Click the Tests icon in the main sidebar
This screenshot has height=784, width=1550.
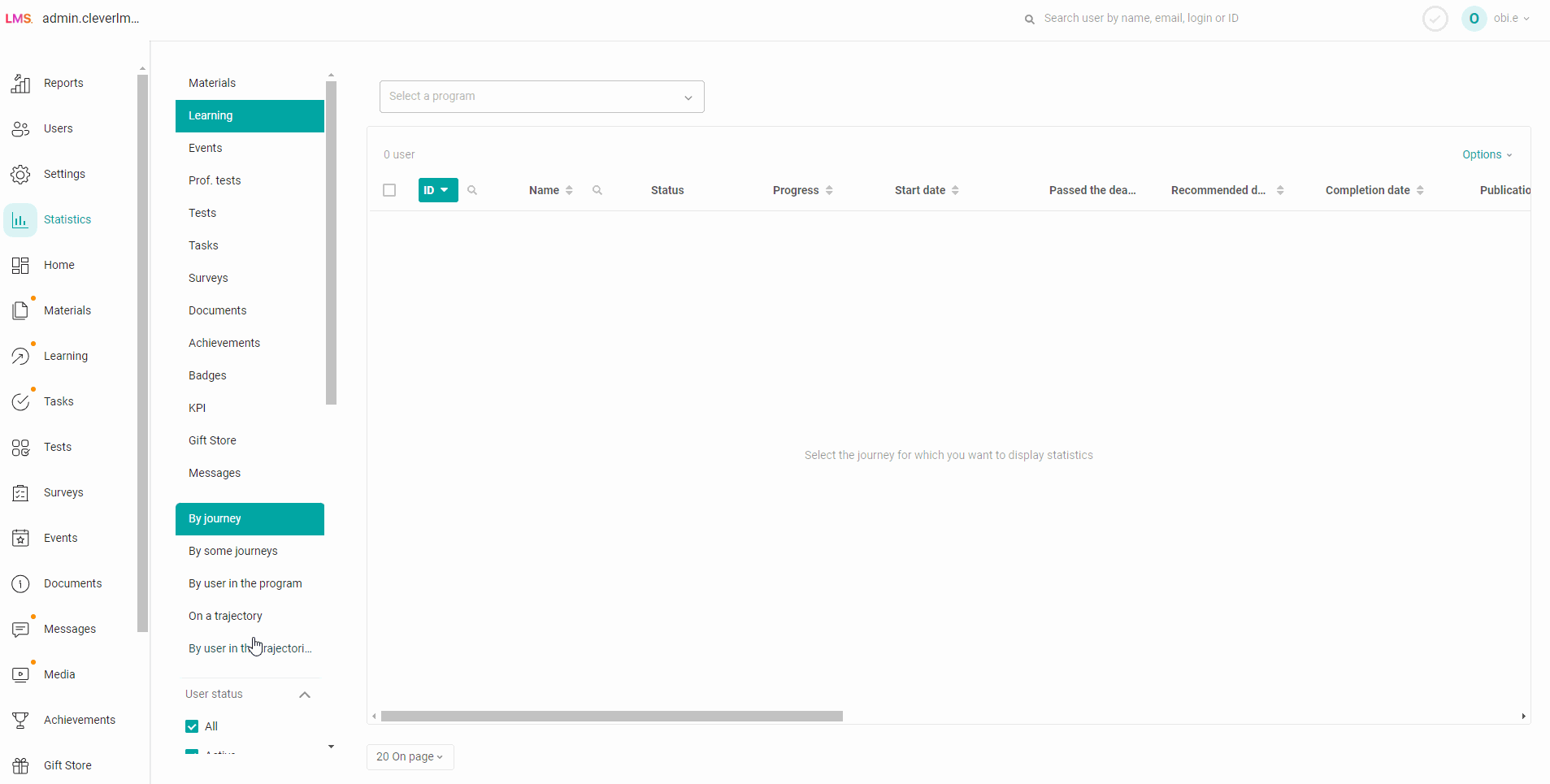coord(21,447)
